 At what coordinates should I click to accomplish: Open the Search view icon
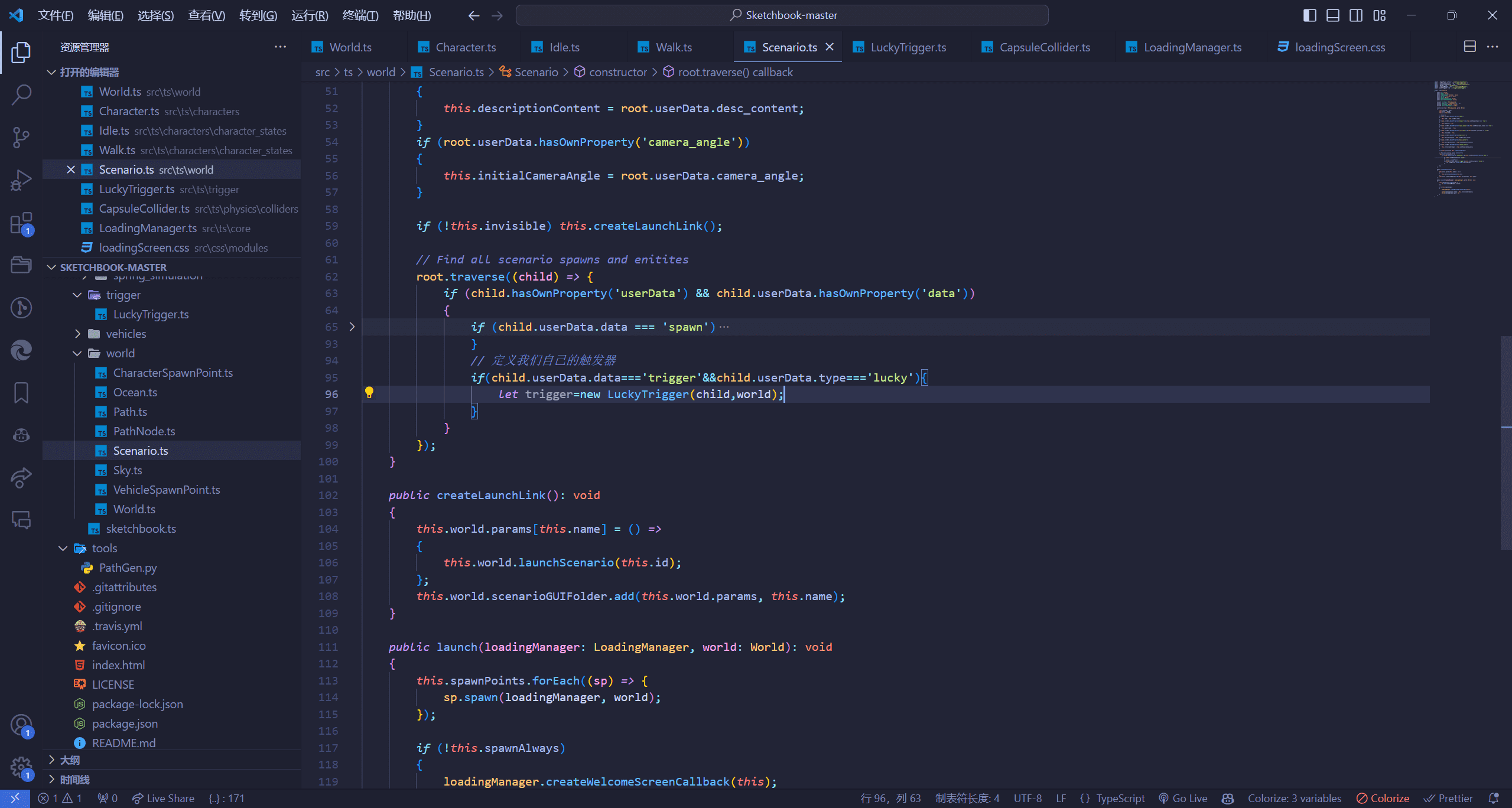click(x=21, y=95)
